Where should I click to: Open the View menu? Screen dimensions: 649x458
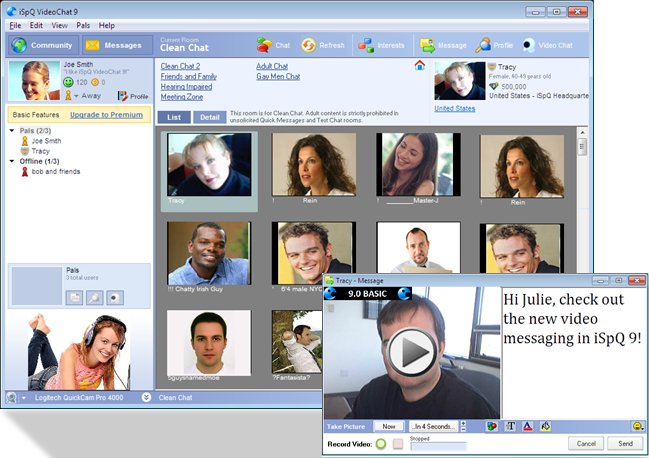pyautogui.click(x=60, y=26)
